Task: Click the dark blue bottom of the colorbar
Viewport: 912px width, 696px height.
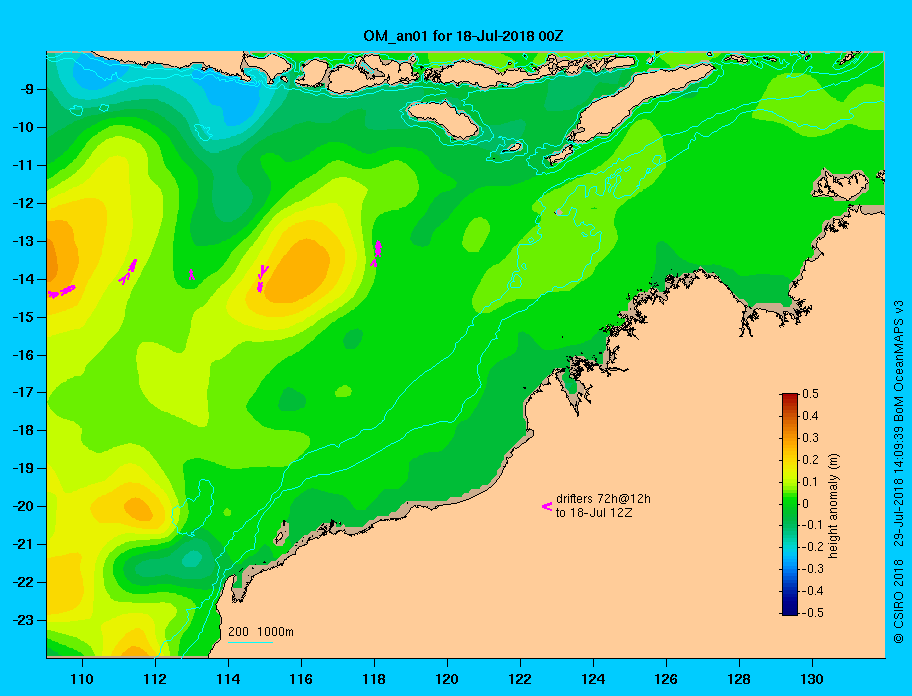Action: 790,611
